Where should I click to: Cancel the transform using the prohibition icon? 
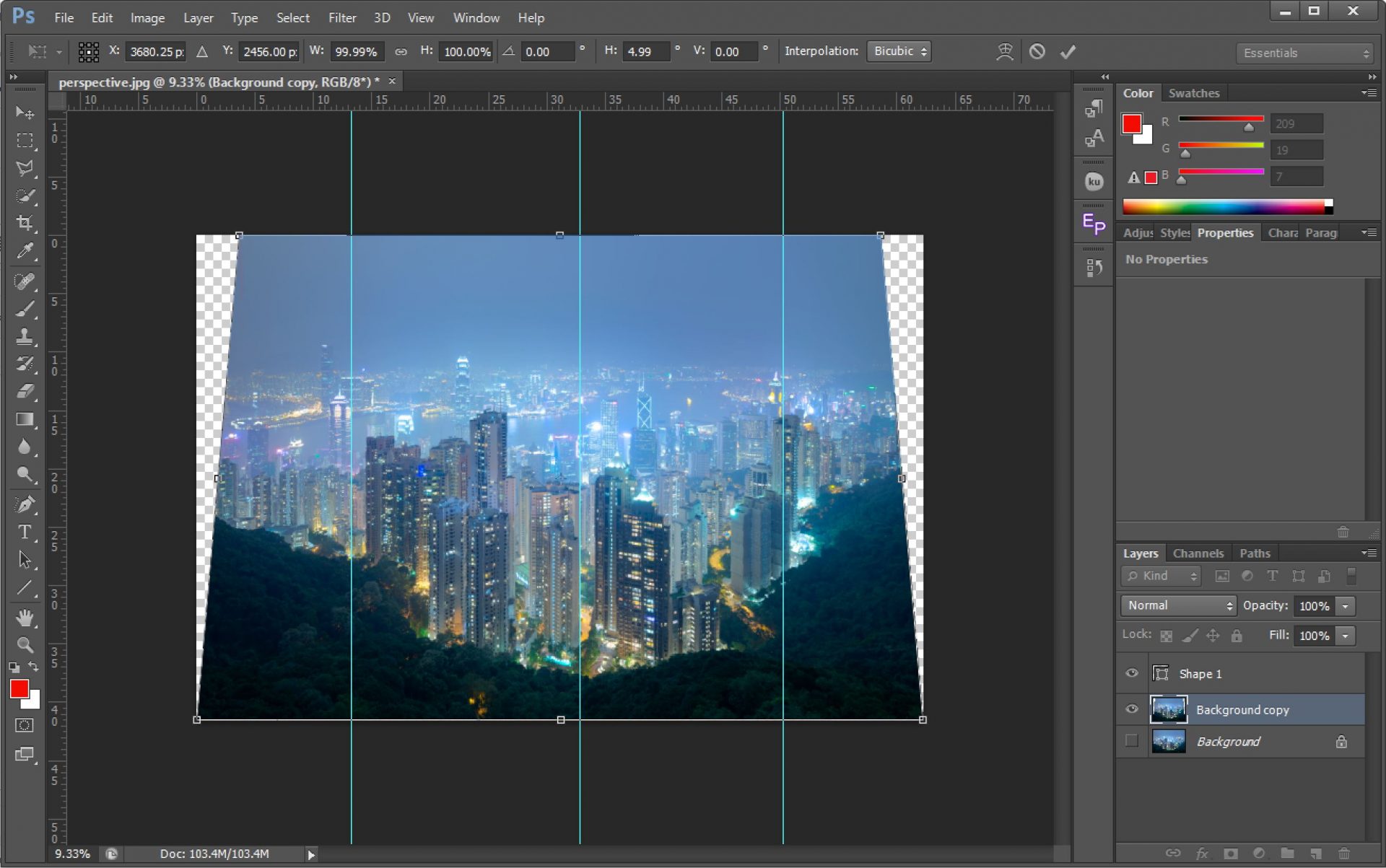click(x=1037, y=51)
